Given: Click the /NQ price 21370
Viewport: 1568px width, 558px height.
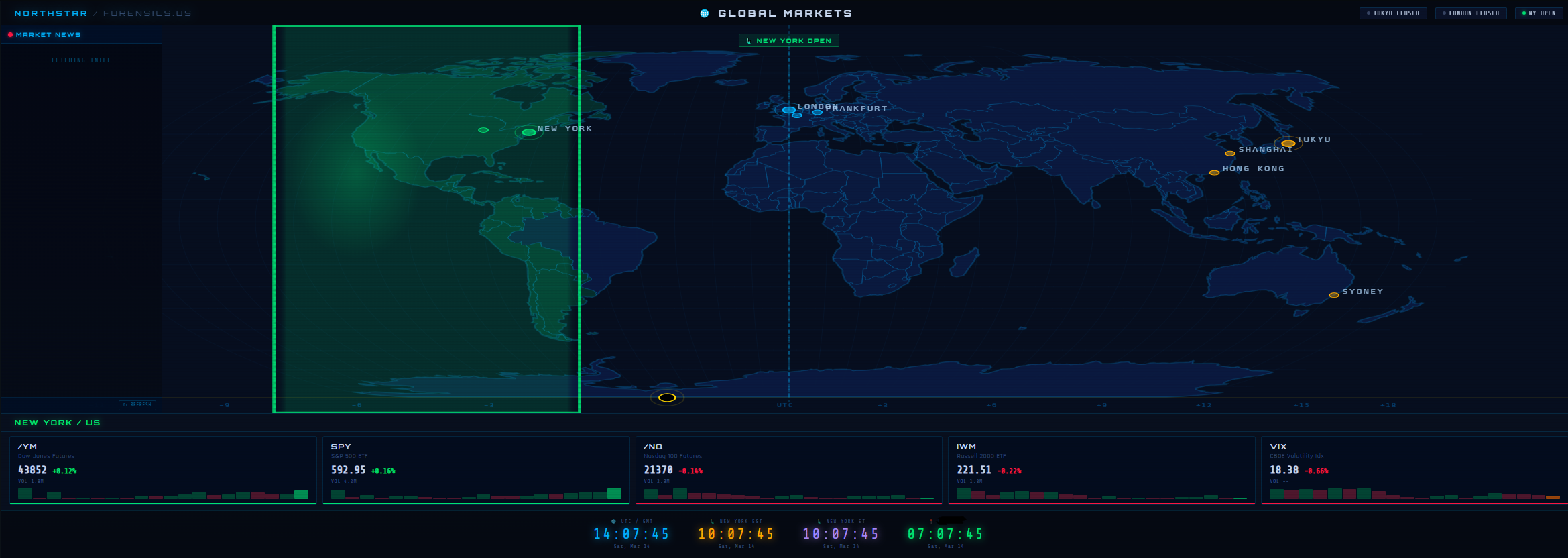Looking at the screenshot, I should [x=658, y=471].
